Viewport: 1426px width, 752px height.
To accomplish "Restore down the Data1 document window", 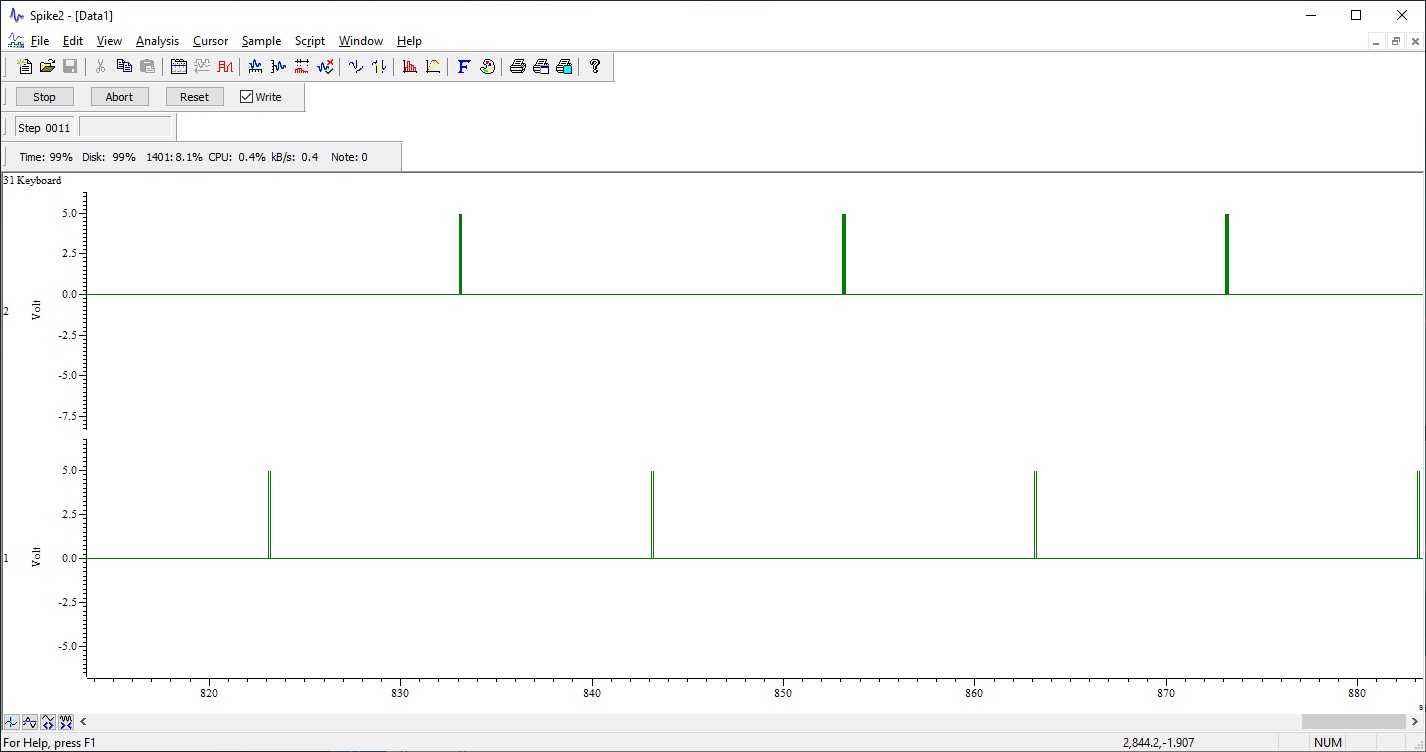I will pyautogui.click(x=1395, y=41).
